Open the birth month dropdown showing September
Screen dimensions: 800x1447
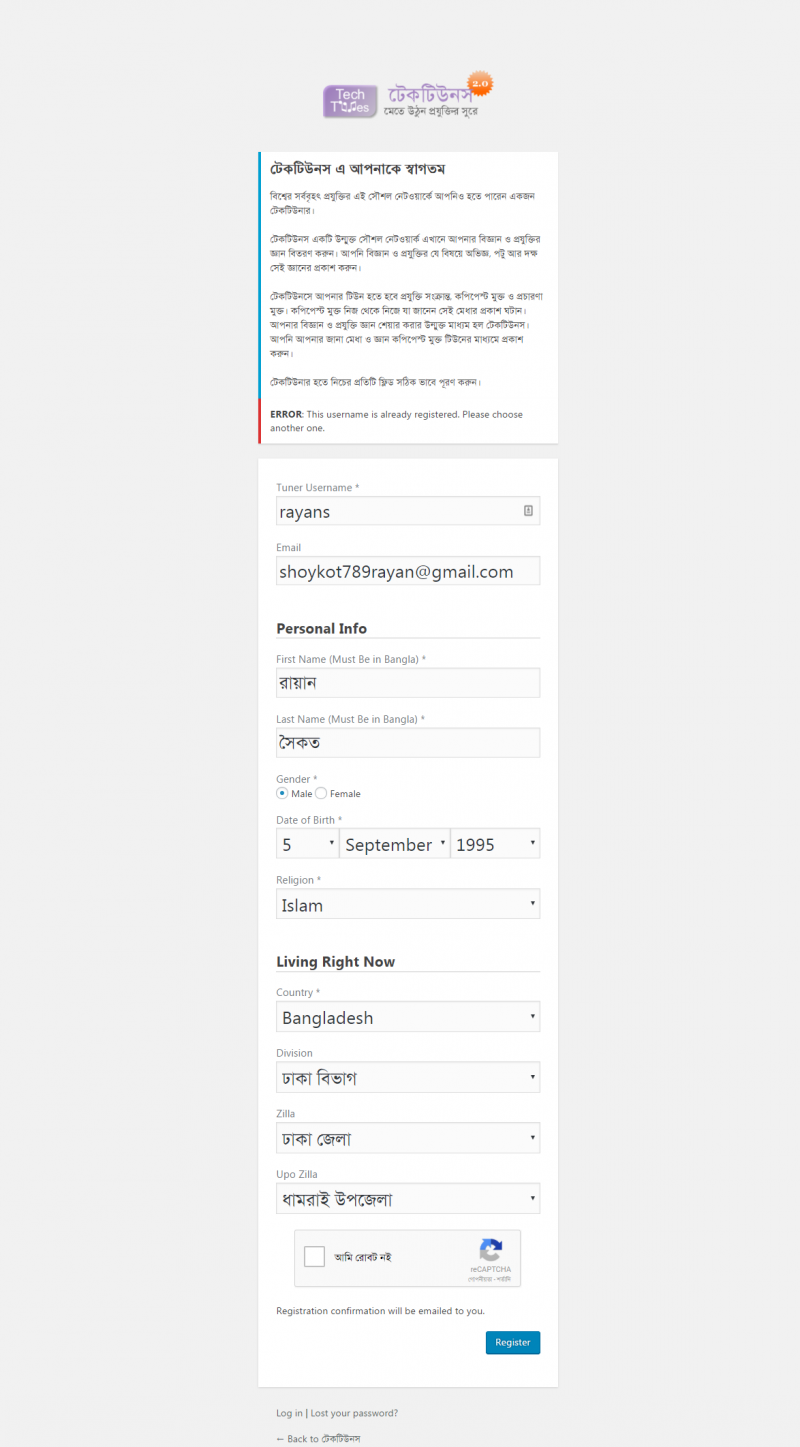point(395,844)
